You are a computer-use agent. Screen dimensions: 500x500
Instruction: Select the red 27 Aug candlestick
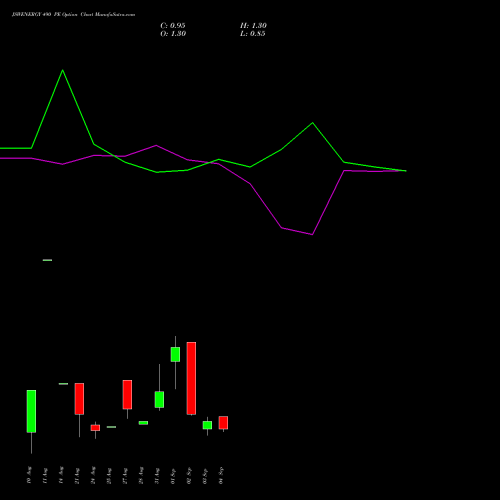point(127,395)
